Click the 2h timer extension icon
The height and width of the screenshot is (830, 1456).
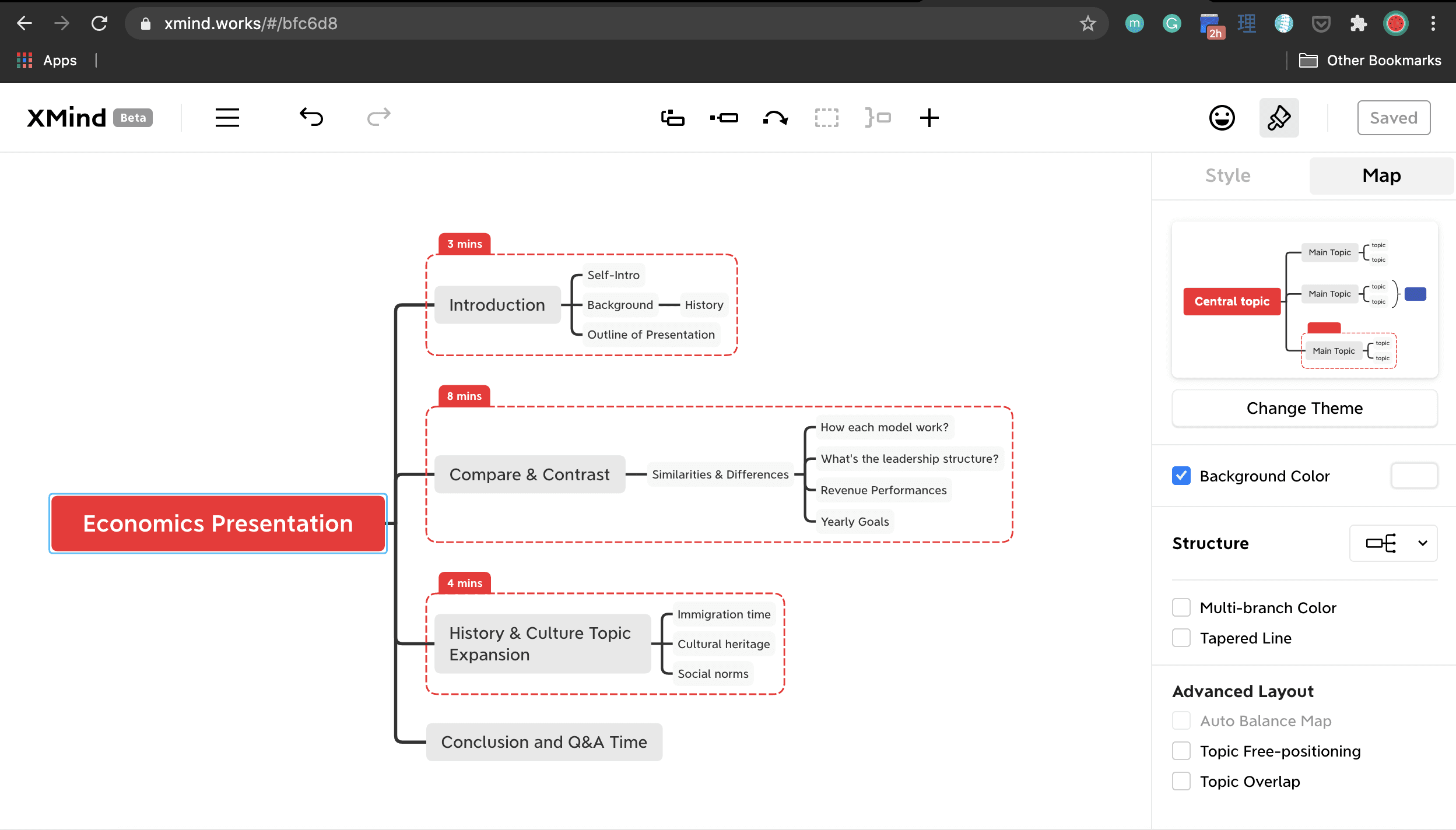1211,25
